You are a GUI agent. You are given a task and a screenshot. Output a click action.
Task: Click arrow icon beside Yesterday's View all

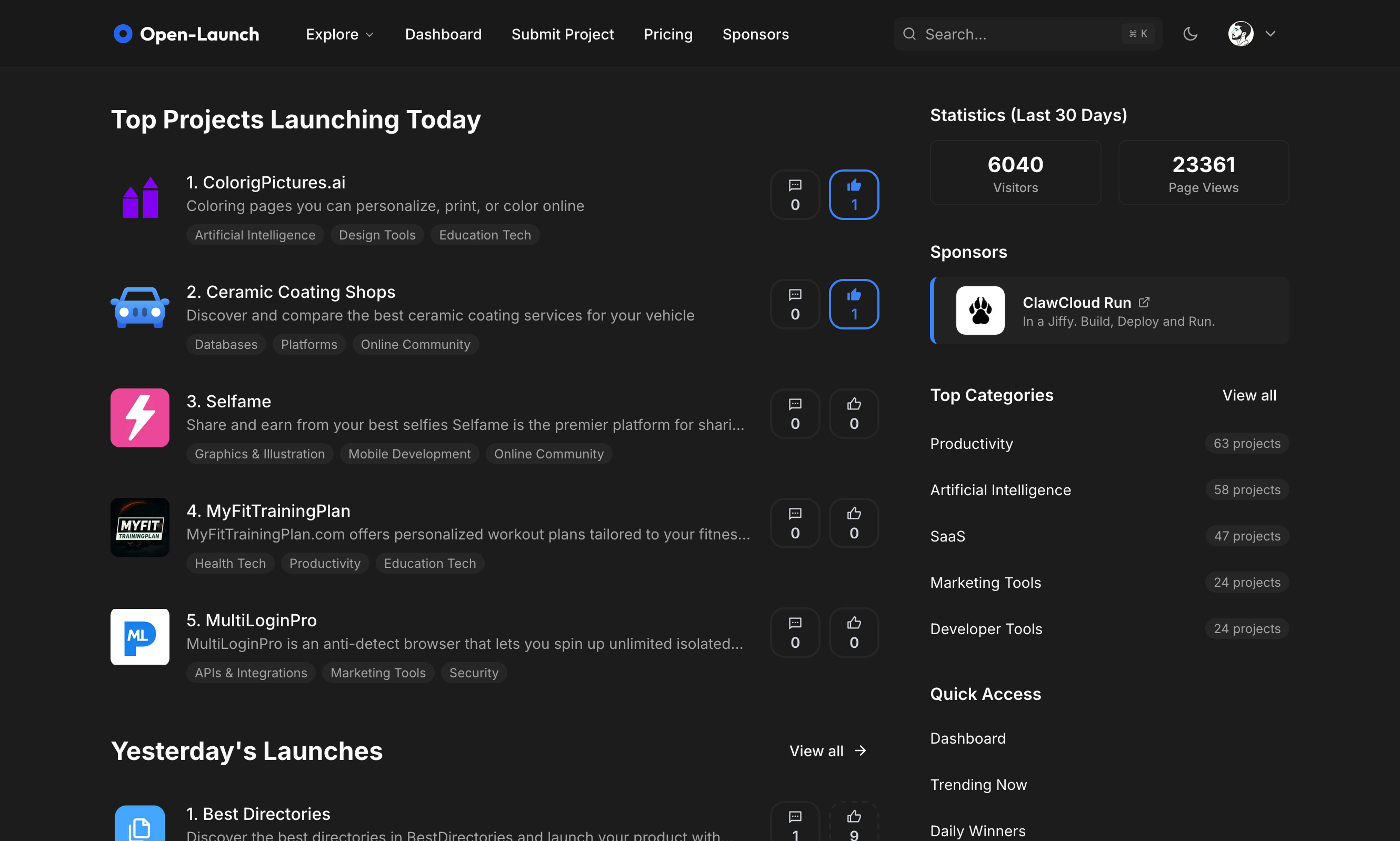point(861,751)
